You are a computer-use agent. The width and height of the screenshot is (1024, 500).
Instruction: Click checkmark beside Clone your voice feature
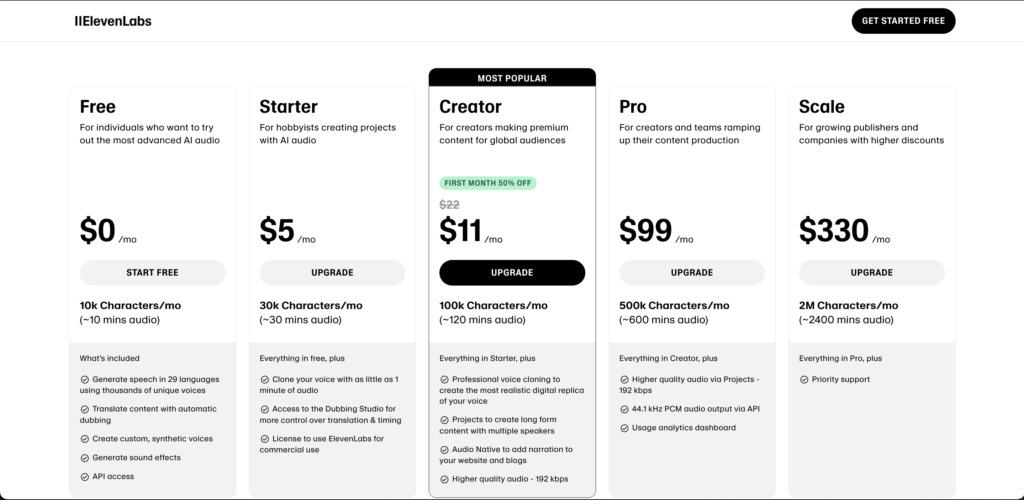pos(264,380)
